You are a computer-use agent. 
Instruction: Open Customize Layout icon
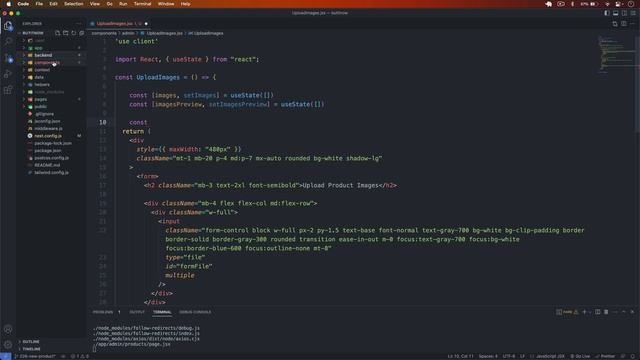pyautogui.click(x=633, y=13)
